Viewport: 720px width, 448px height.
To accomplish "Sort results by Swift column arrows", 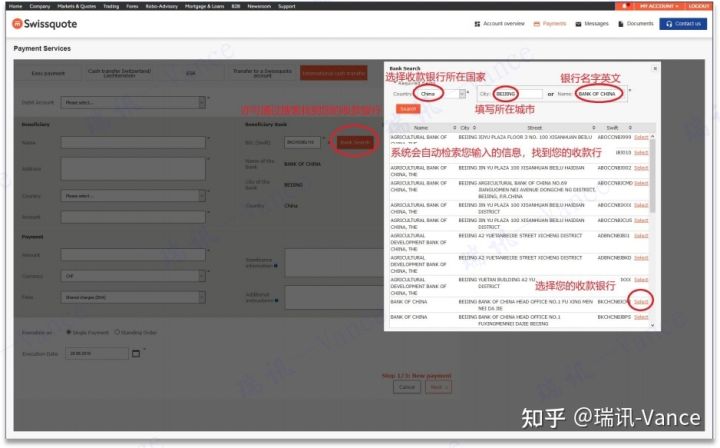I will click(x=630, y=128).
